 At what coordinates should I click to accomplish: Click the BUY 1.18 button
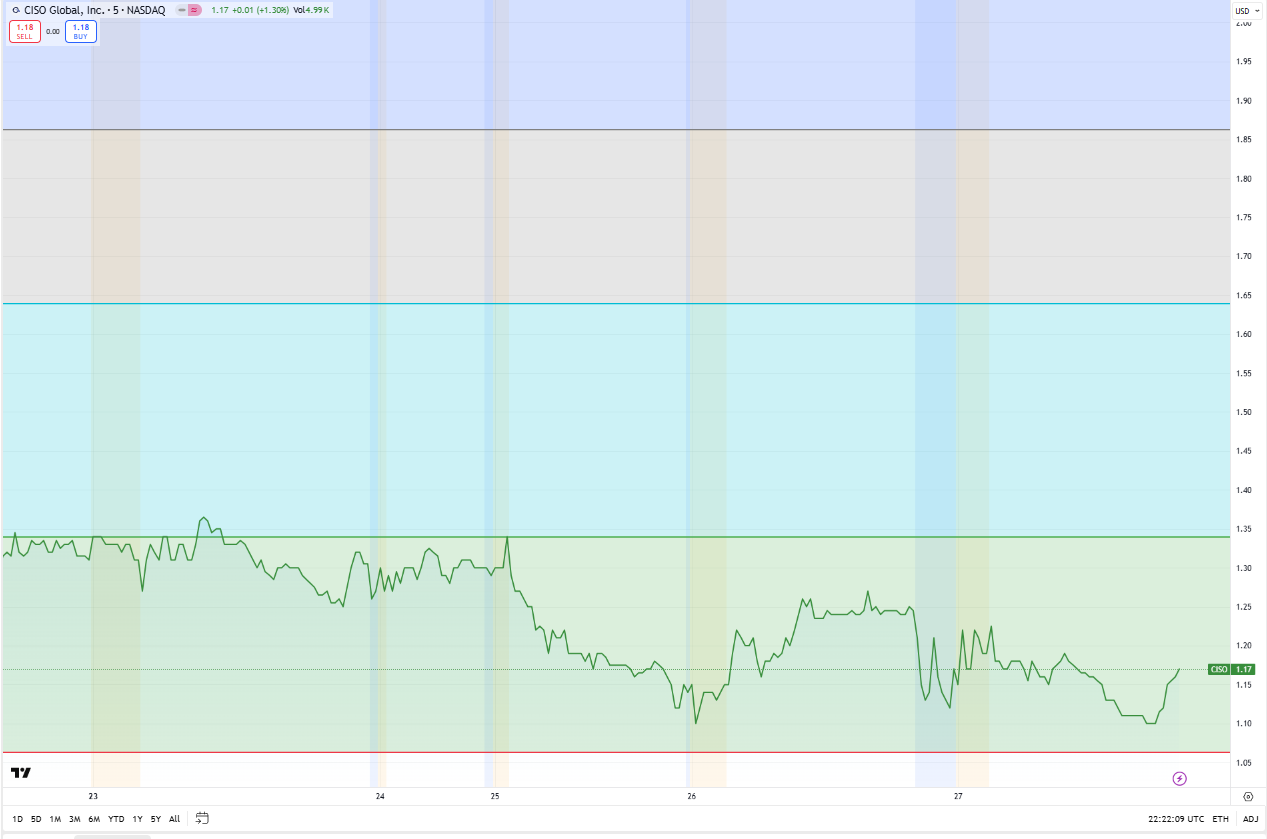point(81,31)
